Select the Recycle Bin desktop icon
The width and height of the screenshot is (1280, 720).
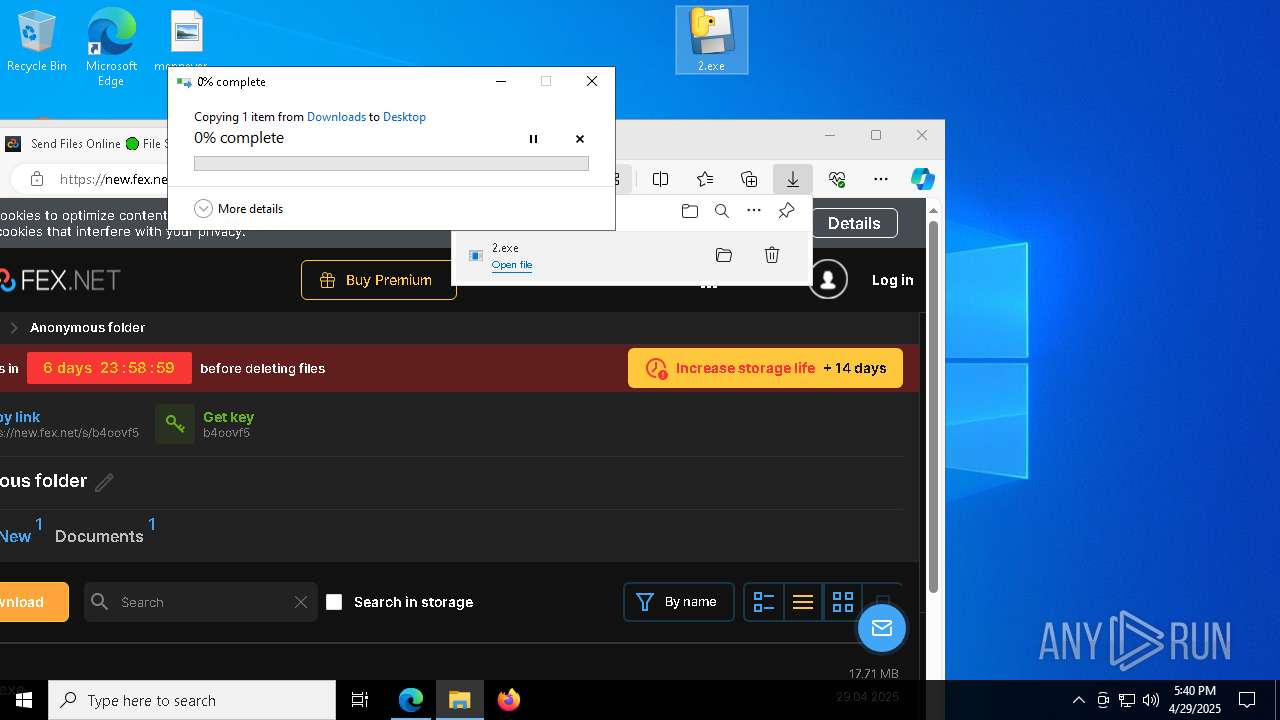click(x=37, y=41)
